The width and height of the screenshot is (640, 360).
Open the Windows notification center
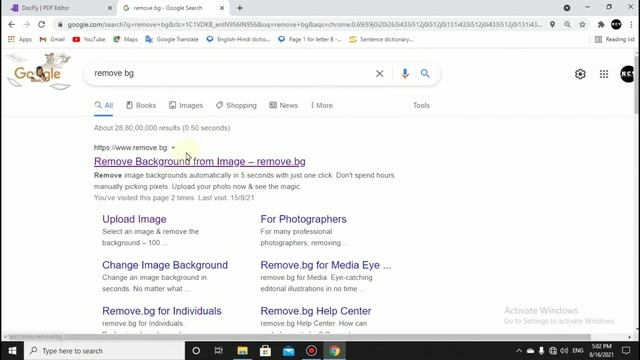point(626,351)
